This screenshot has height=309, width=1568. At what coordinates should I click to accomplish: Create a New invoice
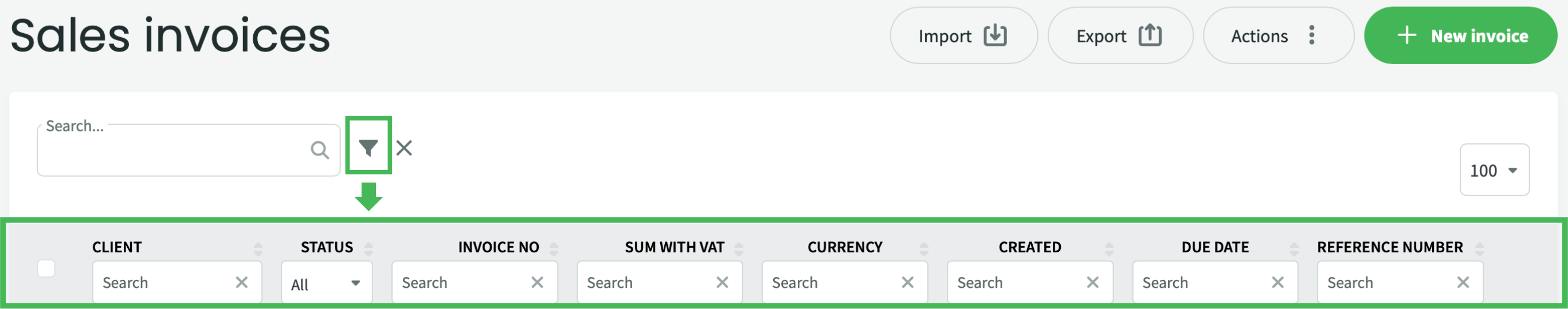[1460, 36]
